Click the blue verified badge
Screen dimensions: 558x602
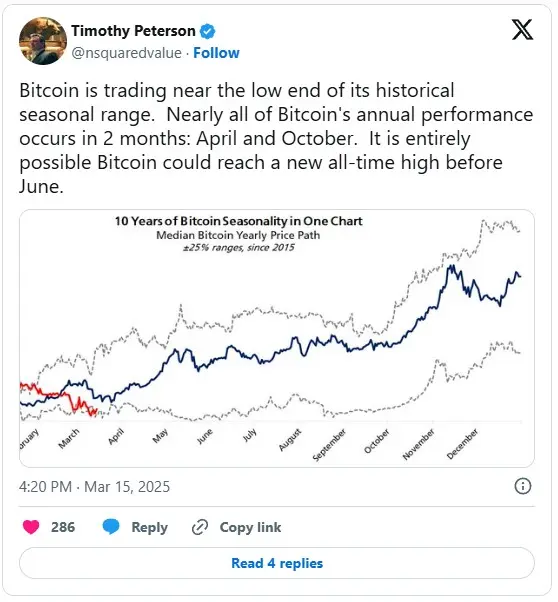coord(207,31)
